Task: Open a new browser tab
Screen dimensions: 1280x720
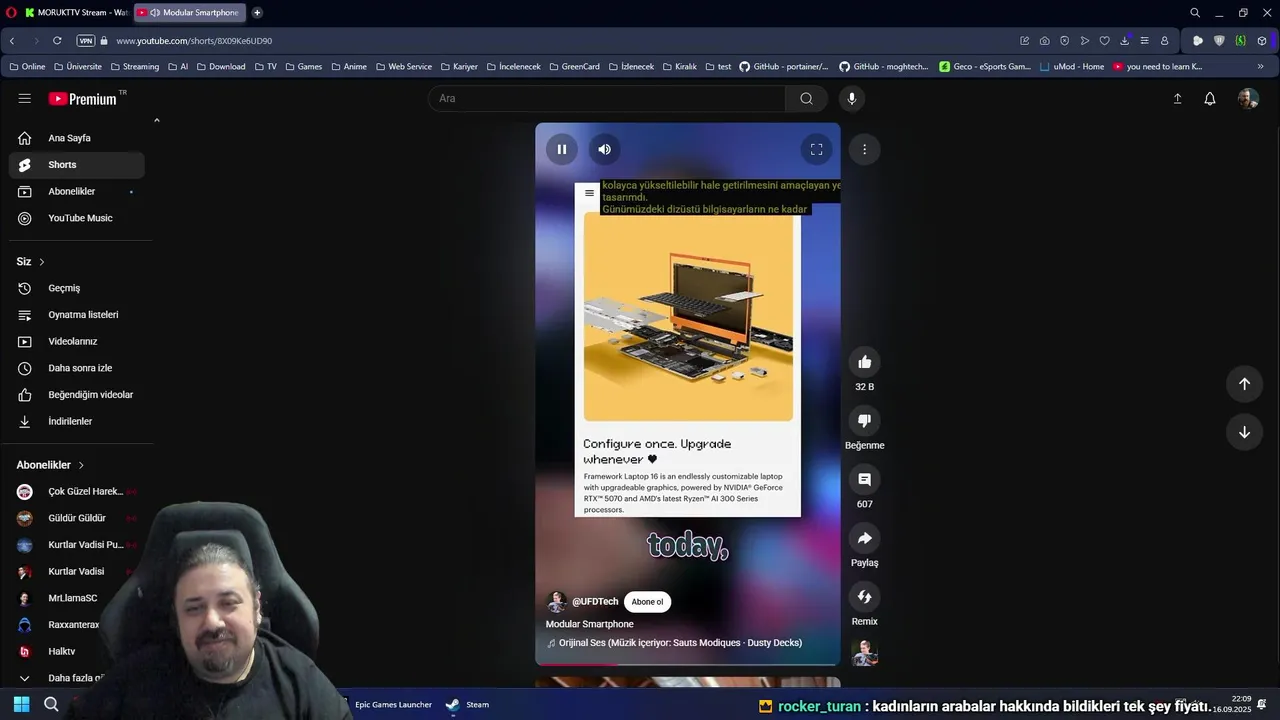Action: [257, 13]
